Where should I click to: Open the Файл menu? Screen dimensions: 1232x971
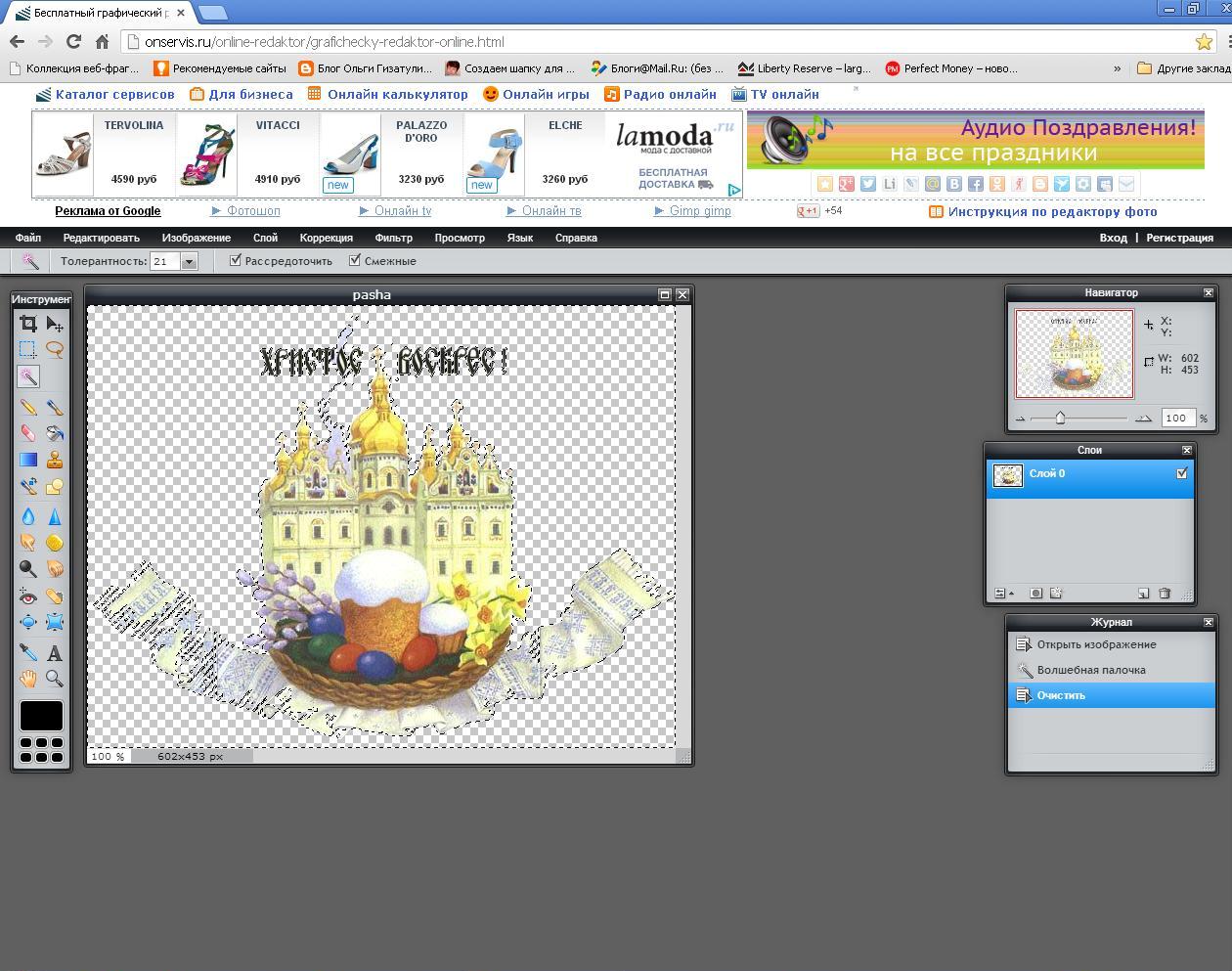coord(28,238)
